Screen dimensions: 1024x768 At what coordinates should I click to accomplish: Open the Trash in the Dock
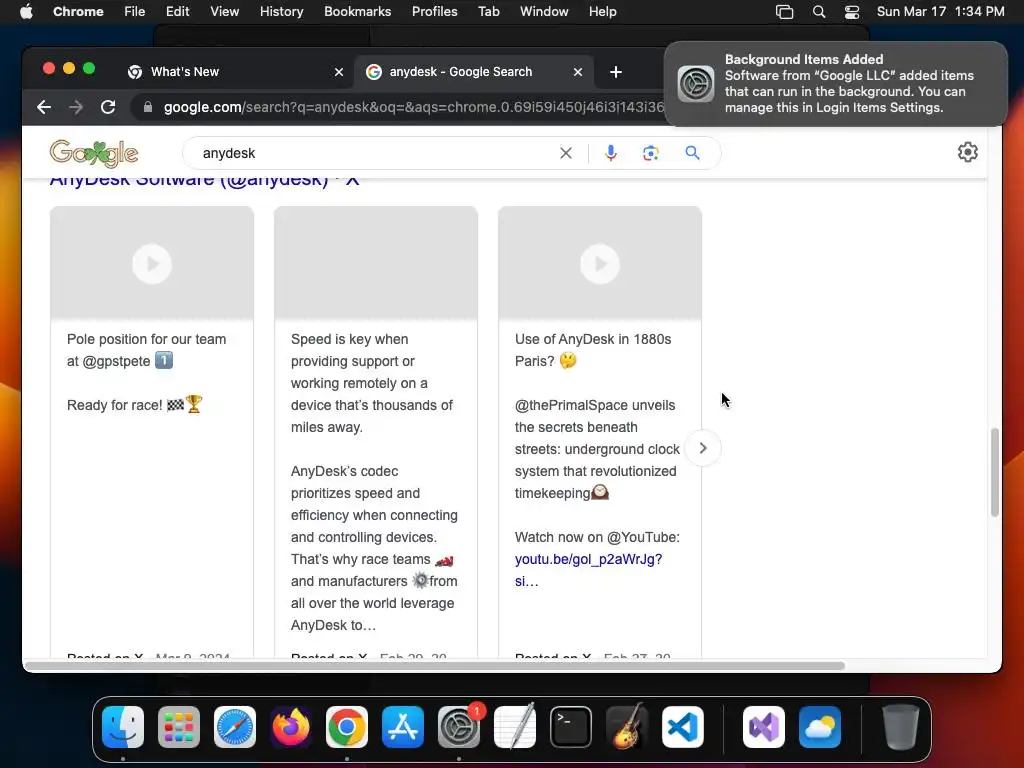click(901, 727)
